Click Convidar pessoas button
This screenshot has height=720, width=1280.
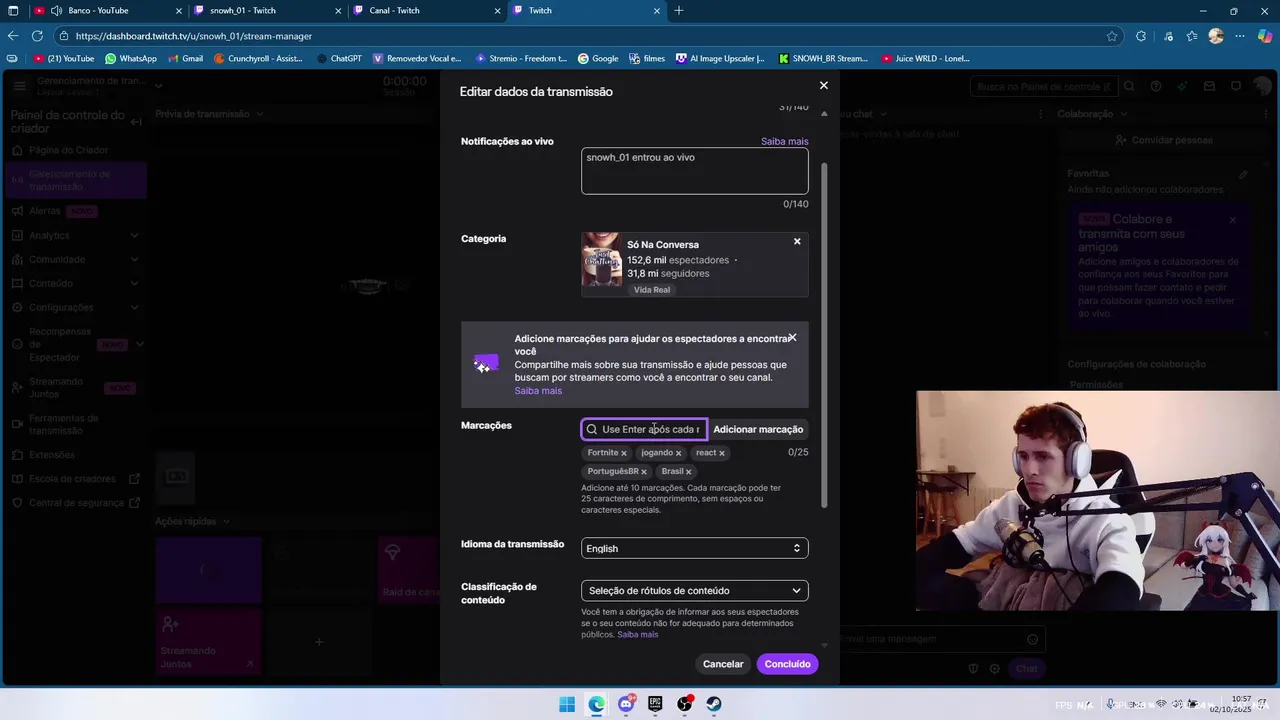click(x=1163, y=140)
